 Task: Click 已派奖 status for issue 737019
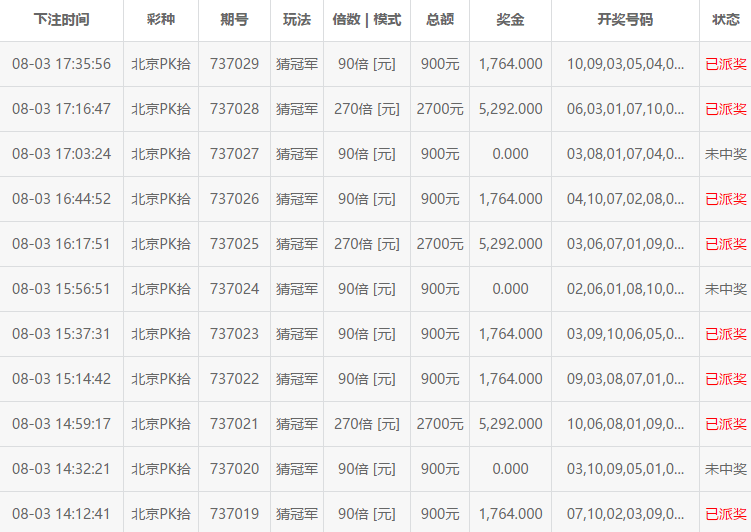pos(726,514)
